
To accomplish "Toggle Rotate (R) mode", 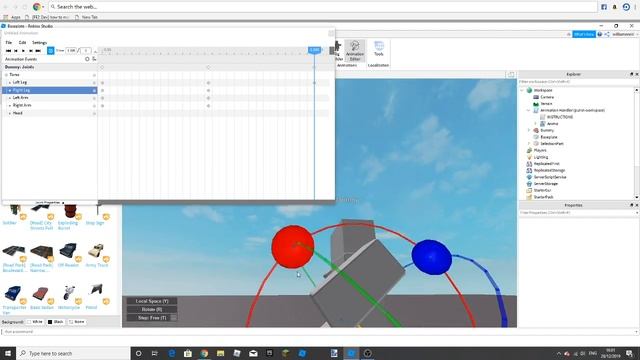I will click(x=152, y=309).
